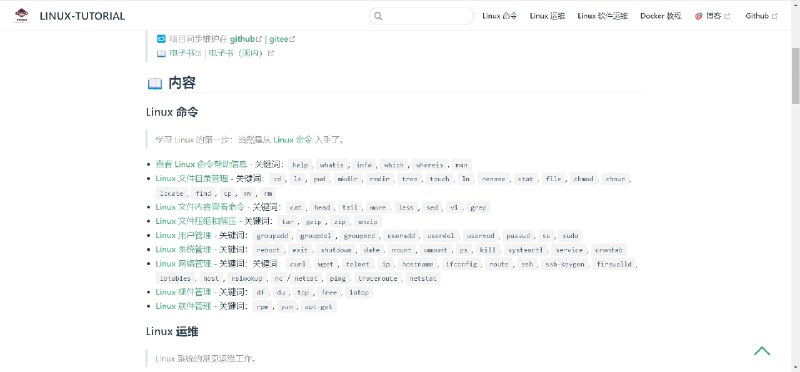This screenshot has height=372, width=800.
Task: Click the external-link icon next to Github nav item
Action: point(774,16)
